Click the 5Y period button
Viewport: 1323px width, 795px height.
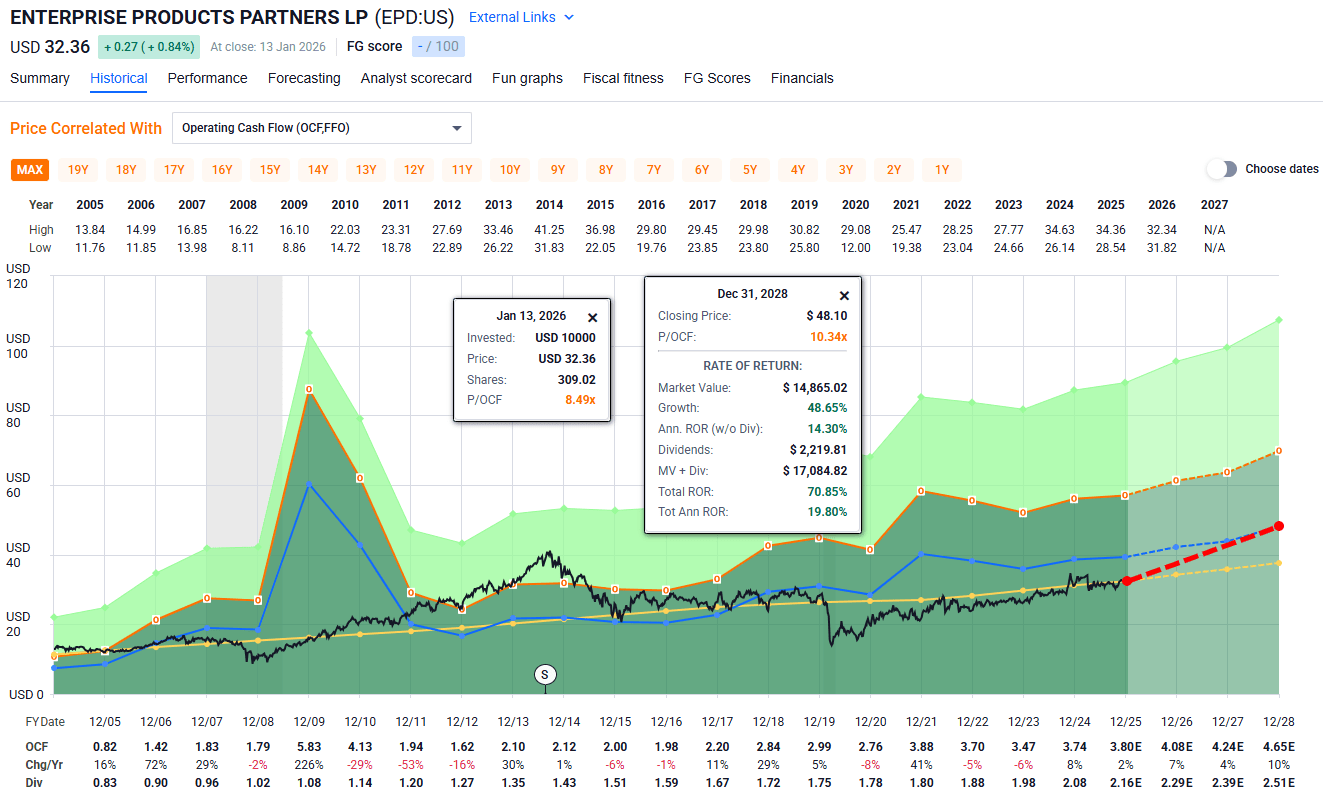point(750,170)
